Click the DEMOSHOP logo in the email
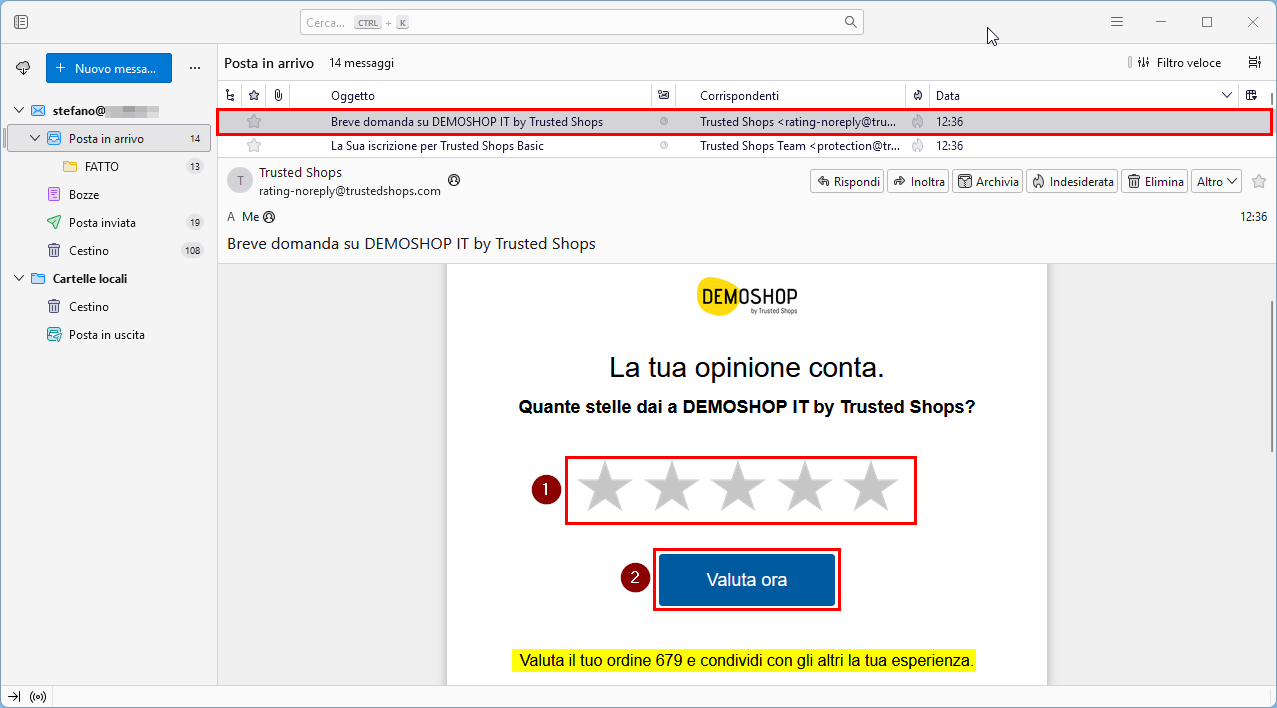The image size is (1277, 708). click(x=747, y=296)
